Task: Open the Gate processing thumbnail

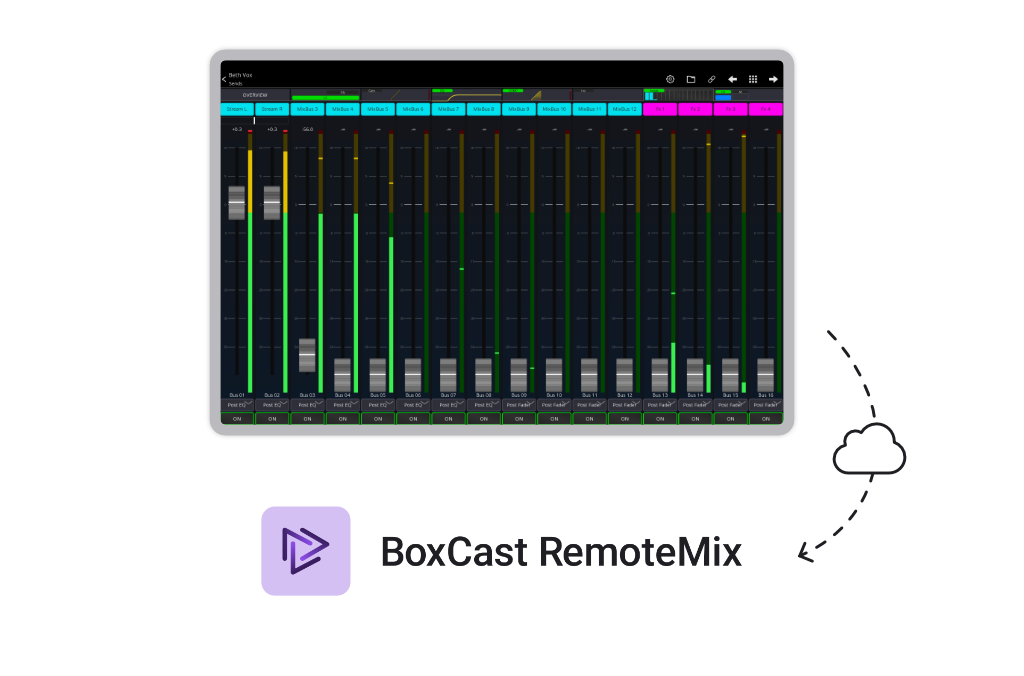Action: 396,95
